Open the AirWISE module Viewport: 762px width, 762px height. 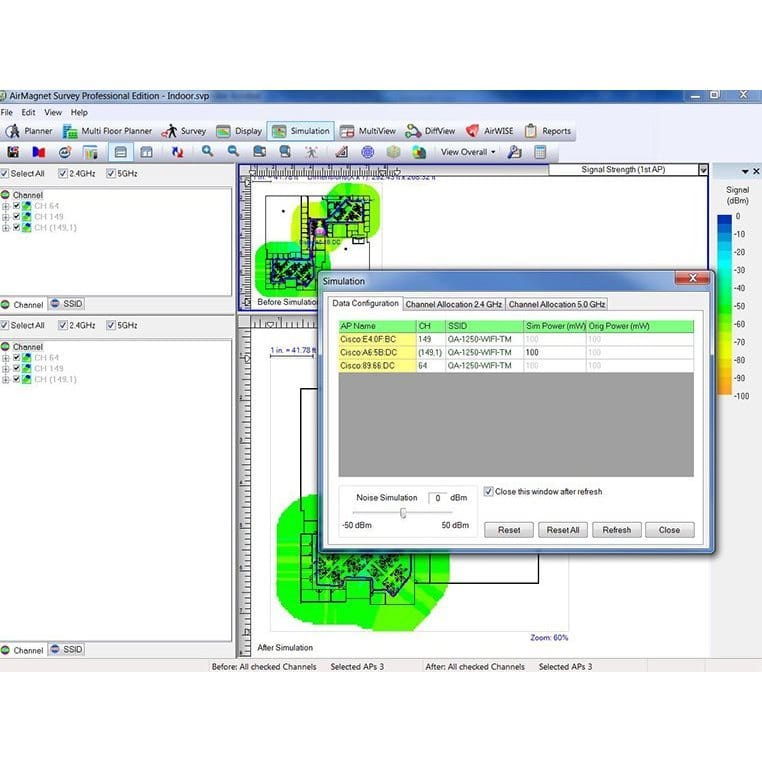[489, 131]
